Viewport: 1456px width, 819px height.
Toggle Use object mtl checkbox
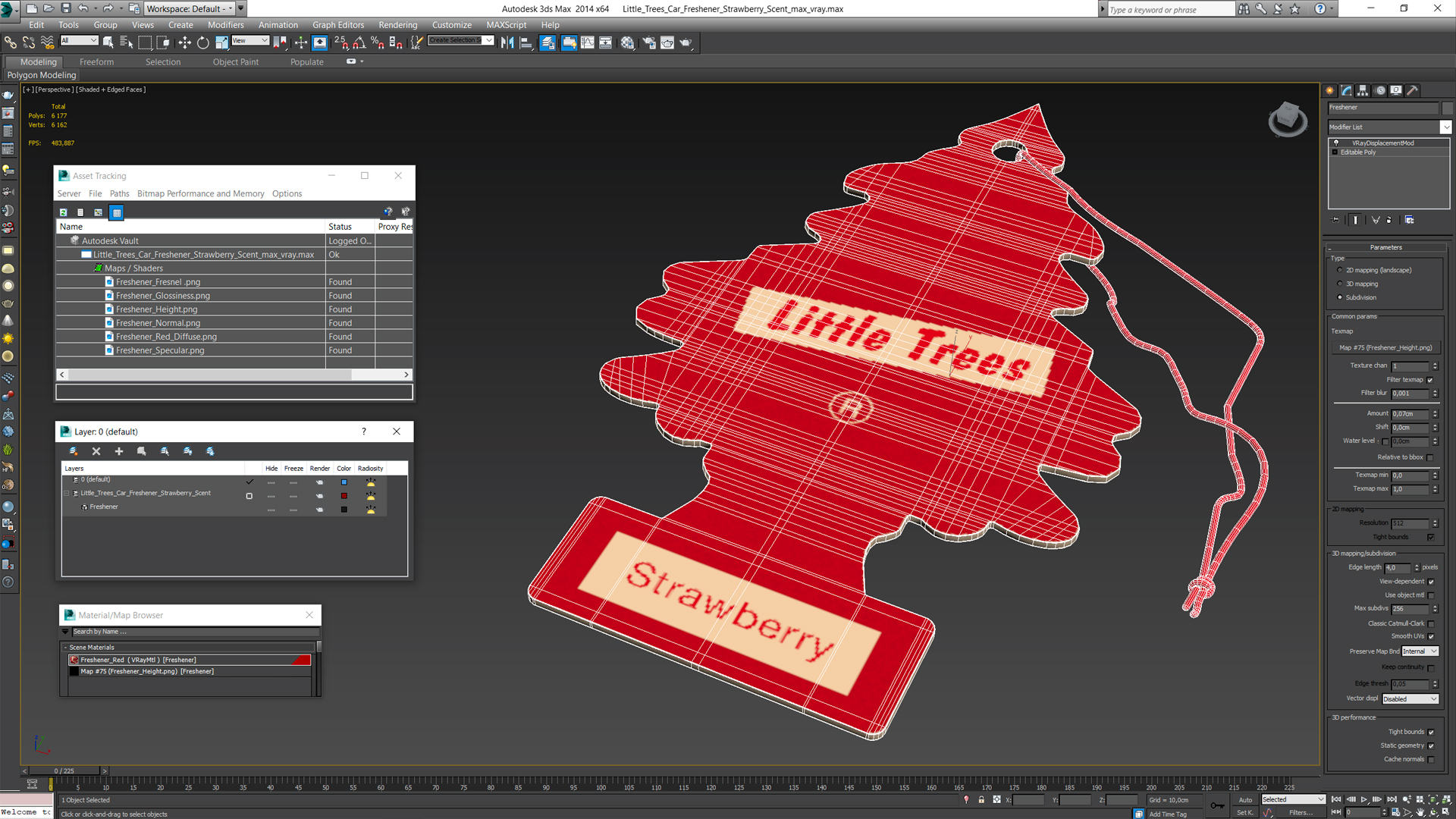pos(1431,595)
